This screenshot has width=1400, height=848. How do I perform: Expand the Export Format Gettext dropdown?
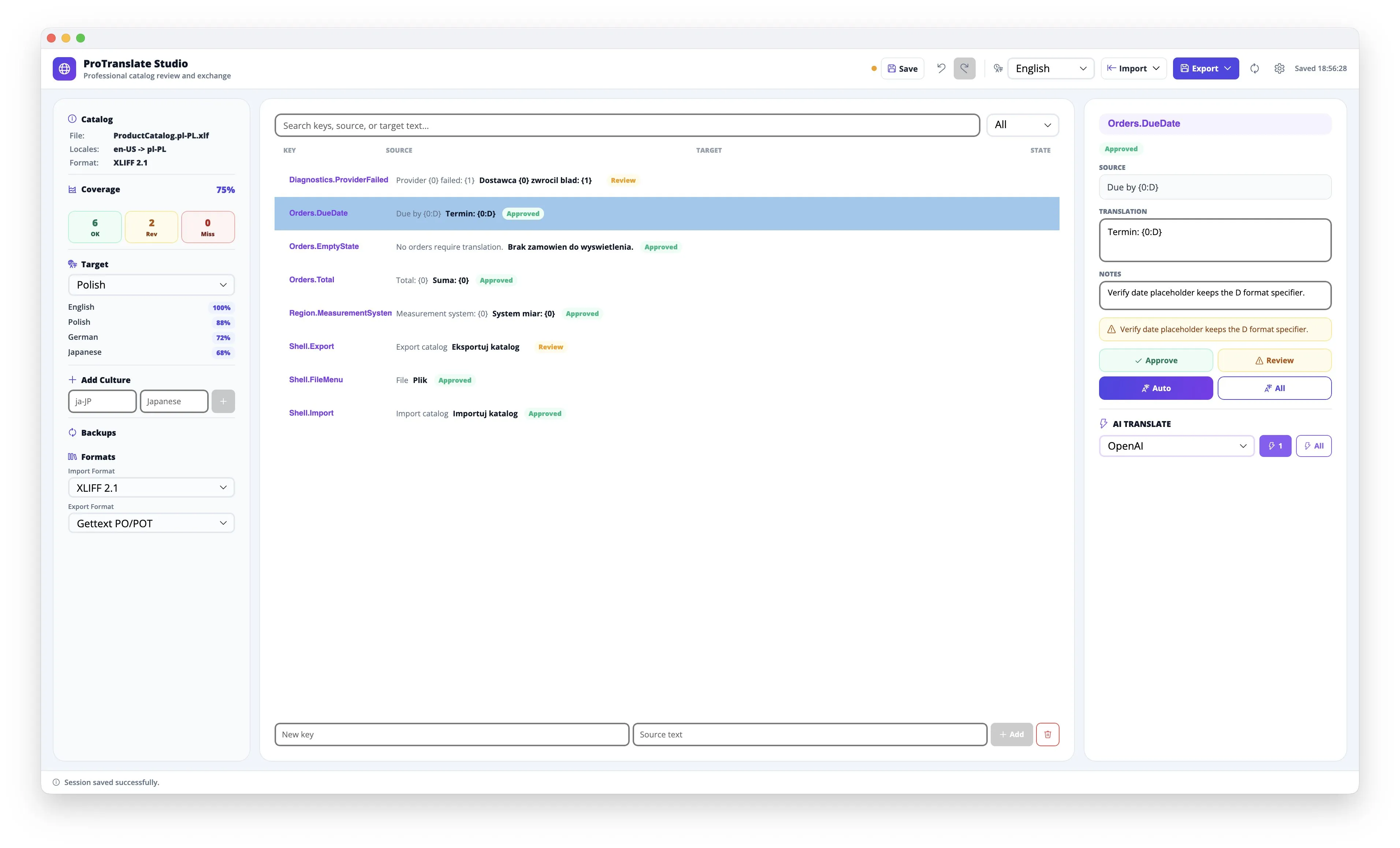(x=151, y=523)
